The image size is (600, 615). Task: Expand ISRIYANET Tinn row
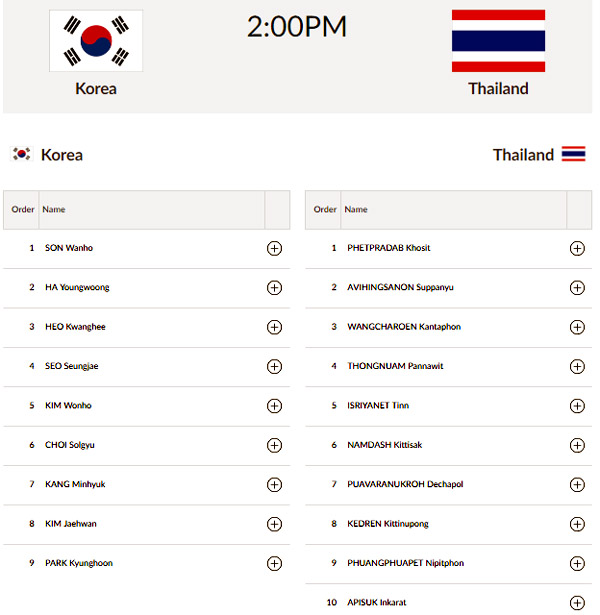coord(577,406)
